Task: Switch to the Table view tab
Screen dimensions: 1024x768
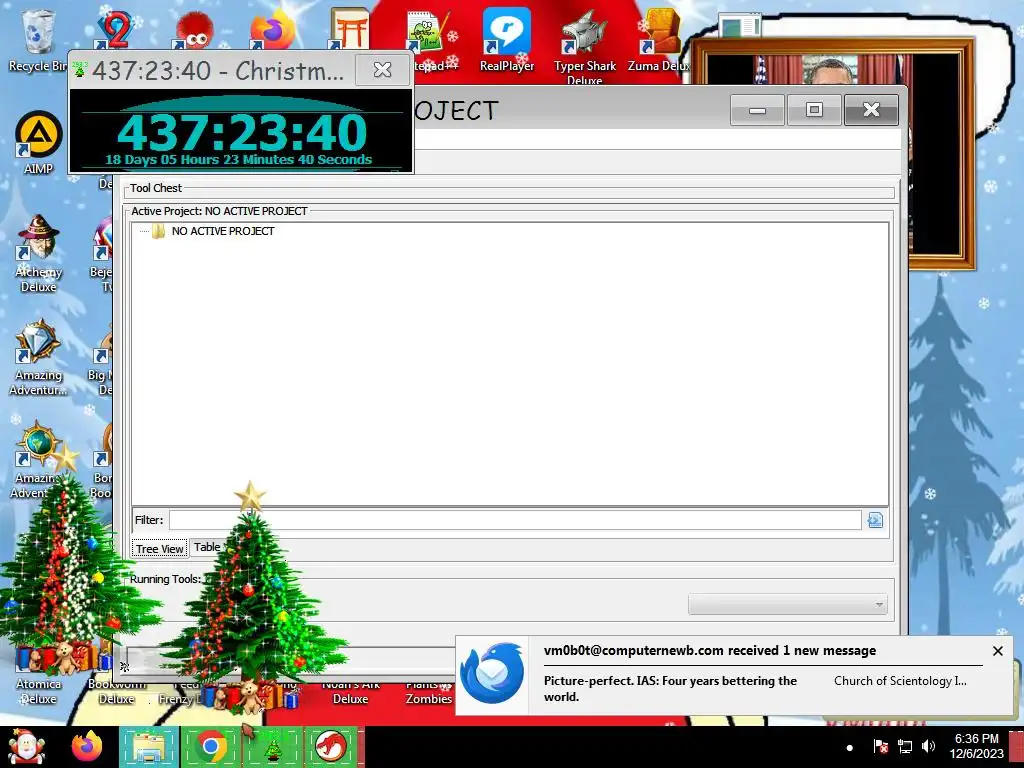Action: [207, 547]
